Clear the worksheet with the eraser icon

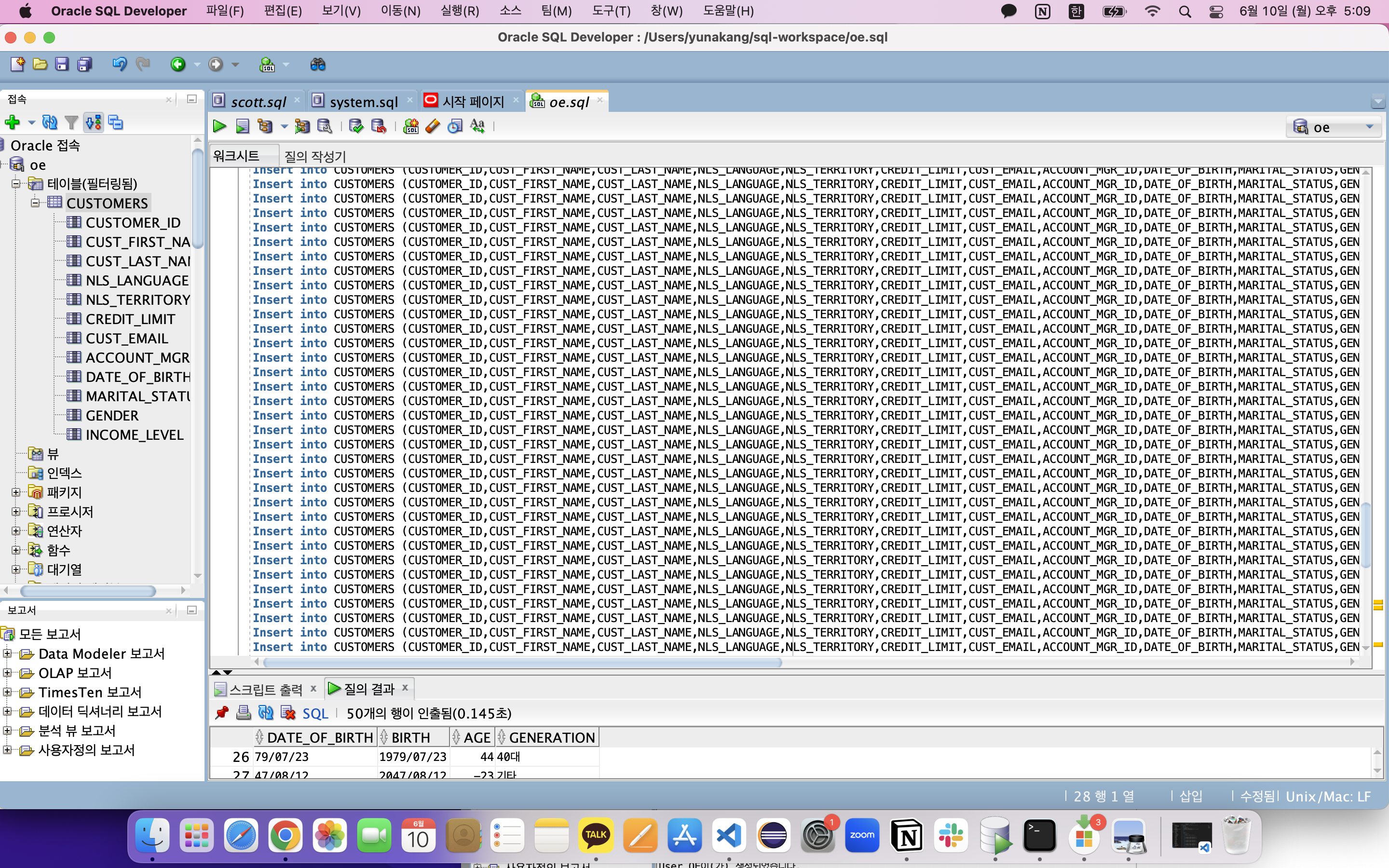coord(433,126)
